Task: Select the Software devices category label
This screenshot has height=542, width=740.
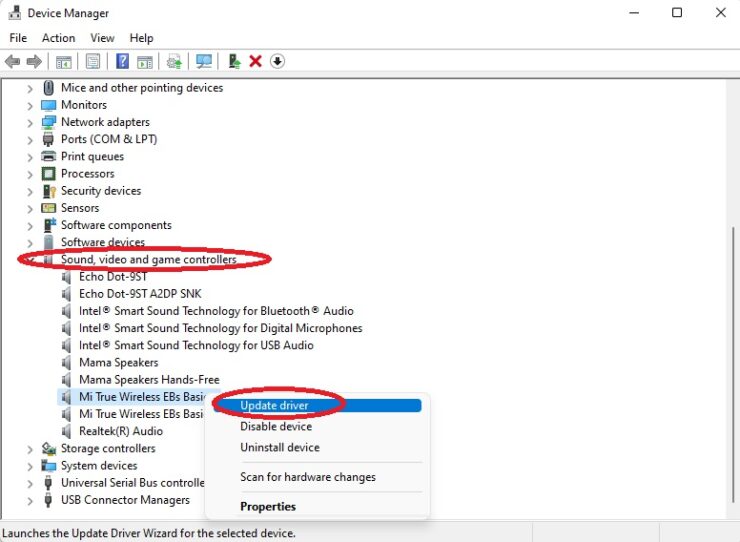Action: coord(103,242)
